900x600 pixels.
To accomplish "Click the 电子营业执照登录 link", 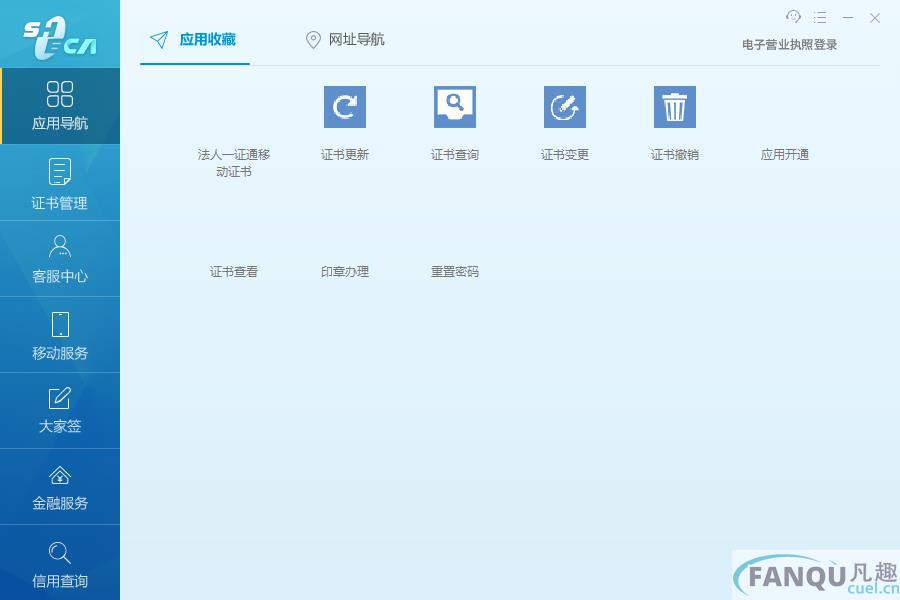I will click(x=789, y=44).
